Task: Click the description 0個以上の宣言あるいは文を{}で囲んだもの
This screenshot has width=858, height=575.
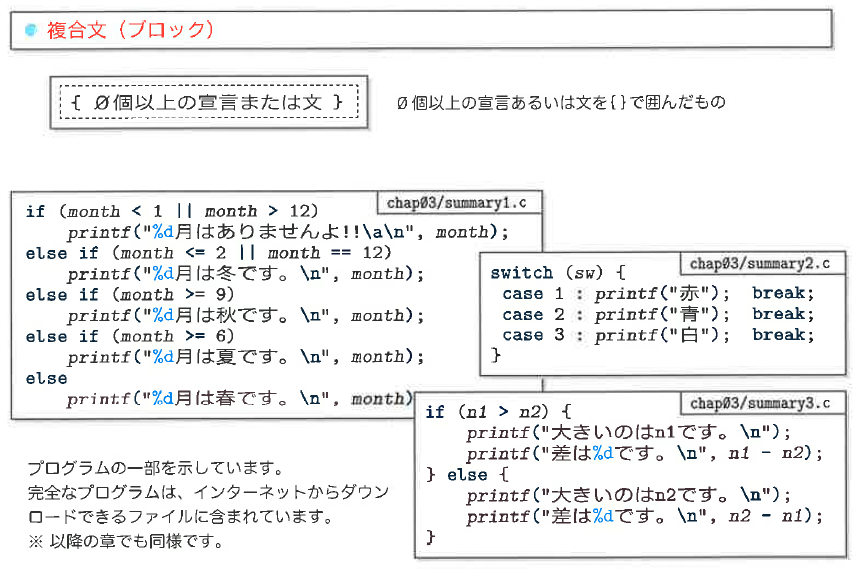Action: pos(561,102)
